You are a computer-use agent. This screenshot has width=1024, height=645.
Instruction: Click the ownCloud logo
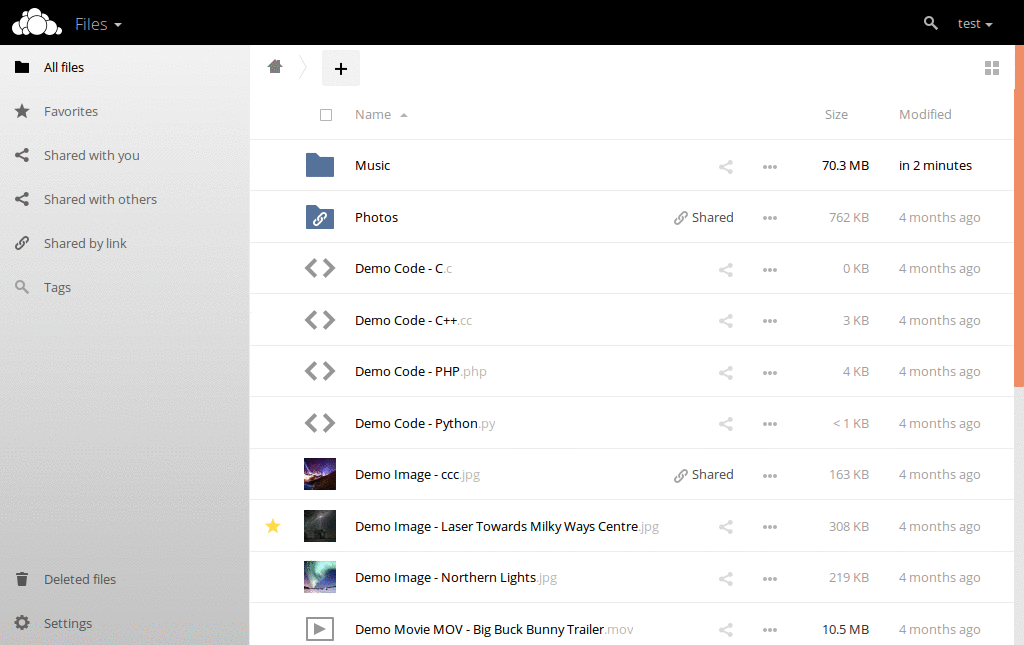coord(36,22)
